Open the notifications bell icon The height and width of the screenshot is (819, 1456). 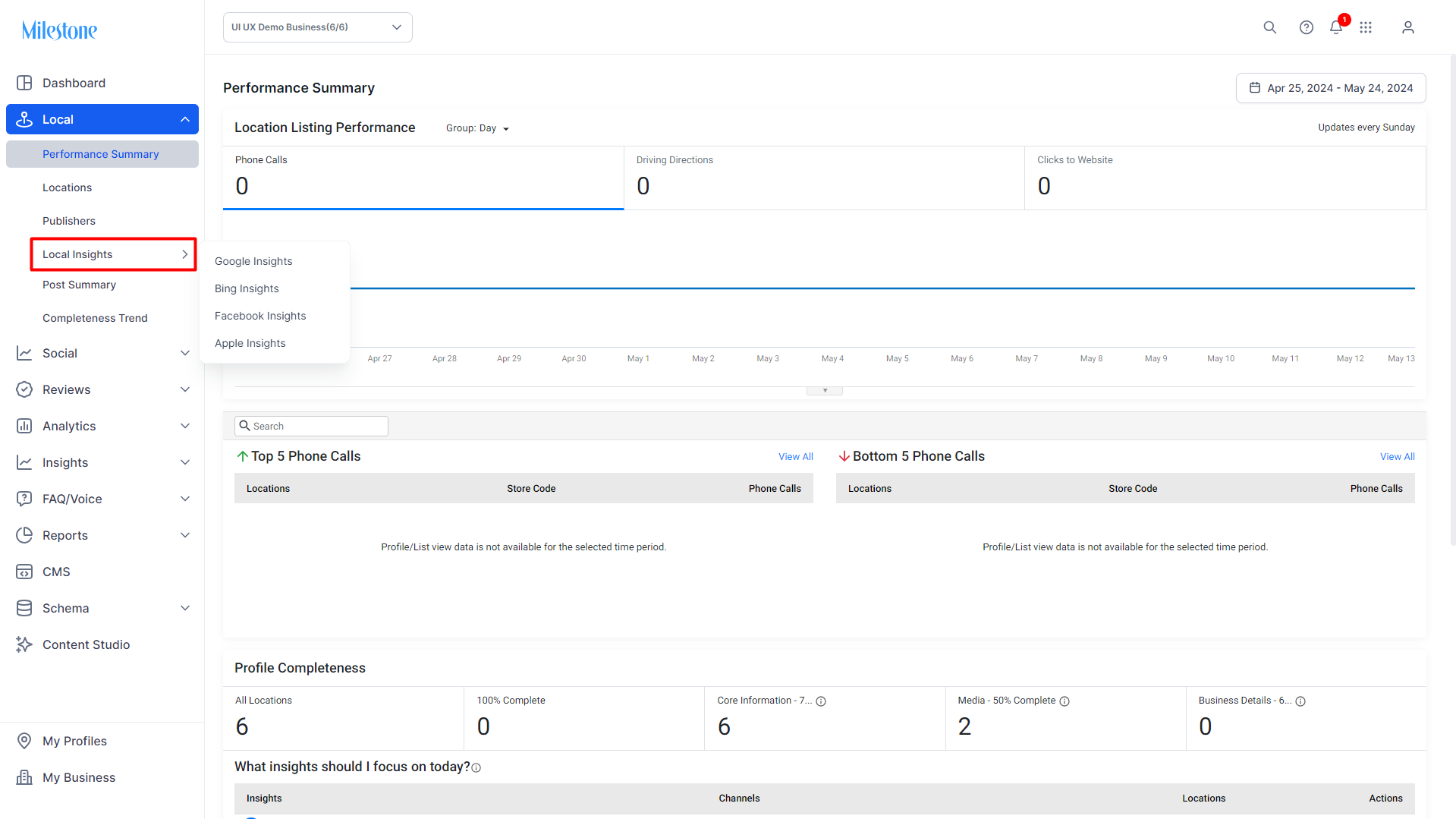point(1336,27)
